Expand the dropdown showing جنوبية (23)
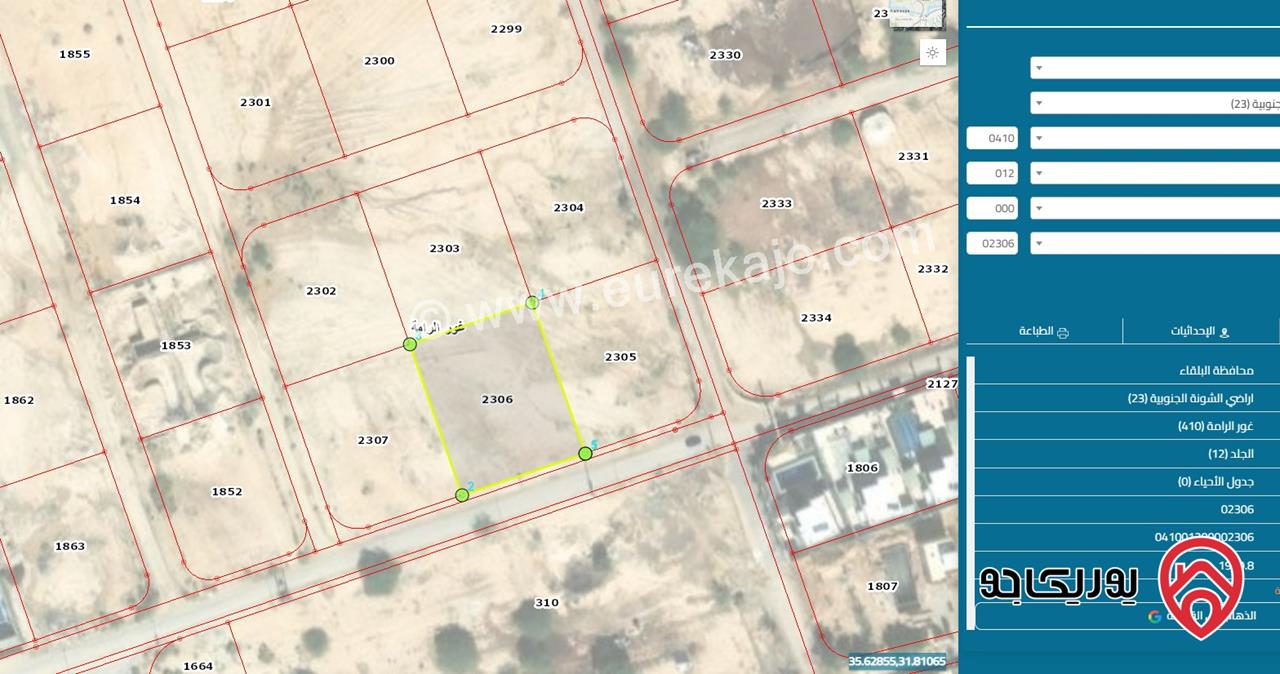 pos(1155,103)
